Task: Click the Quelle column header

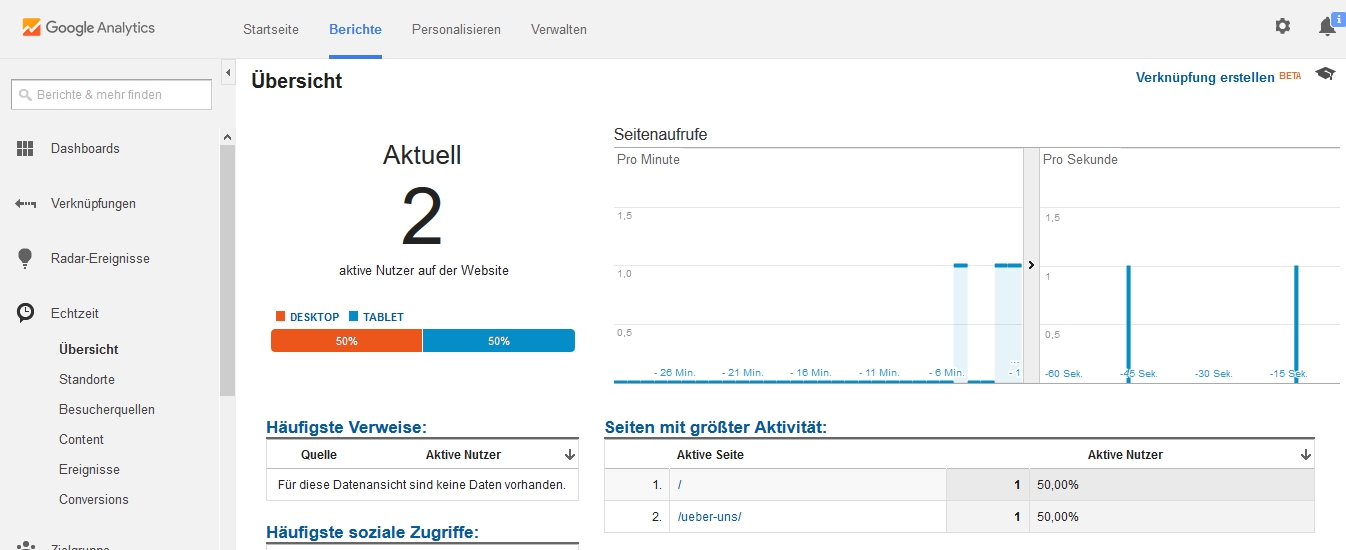Action: [319, 455]
